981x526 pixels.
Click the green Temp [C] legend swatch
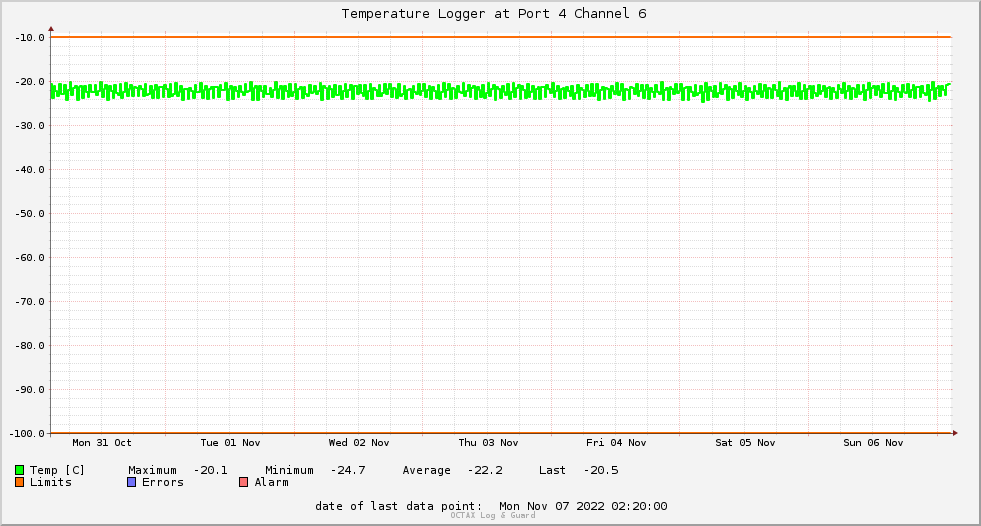[x=19, y=470]
